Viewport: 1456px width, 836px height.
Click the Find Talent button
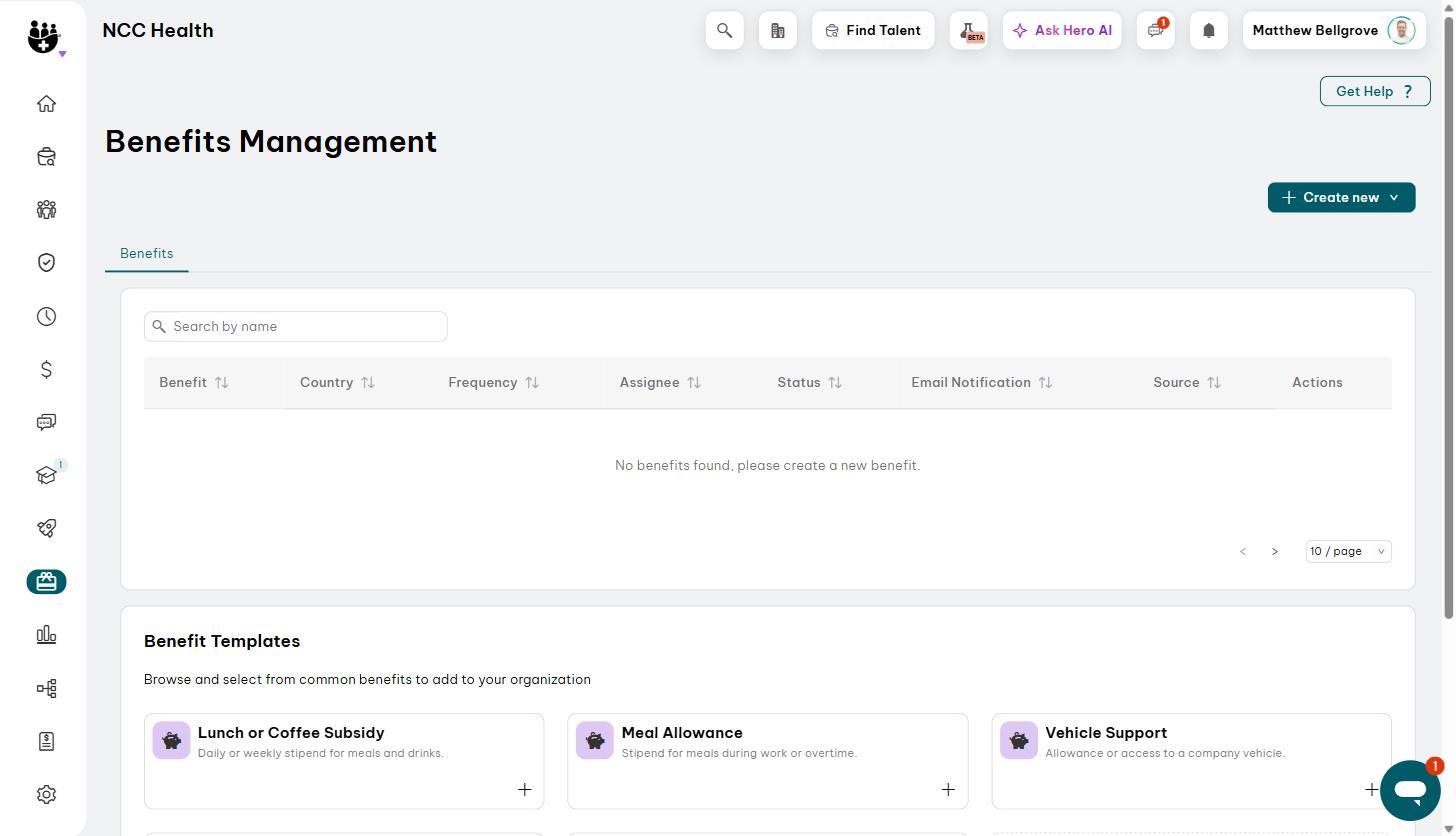pos(873,31)
